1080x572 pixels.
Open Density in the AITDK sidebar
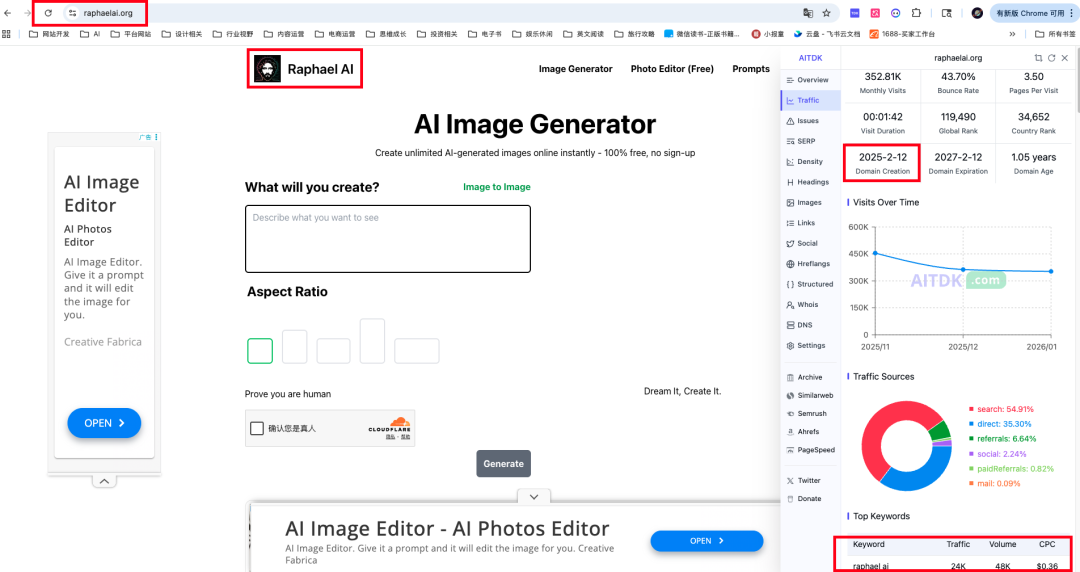point(811,162)
